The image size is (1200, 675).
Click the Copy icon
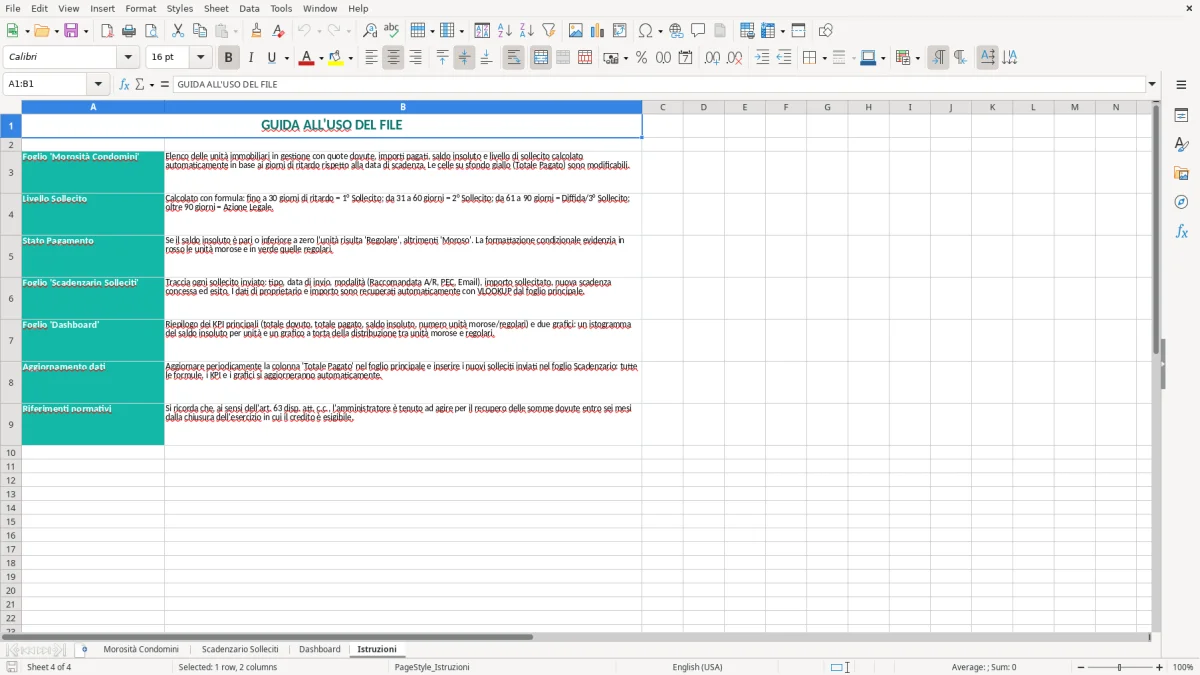point(199,31)
